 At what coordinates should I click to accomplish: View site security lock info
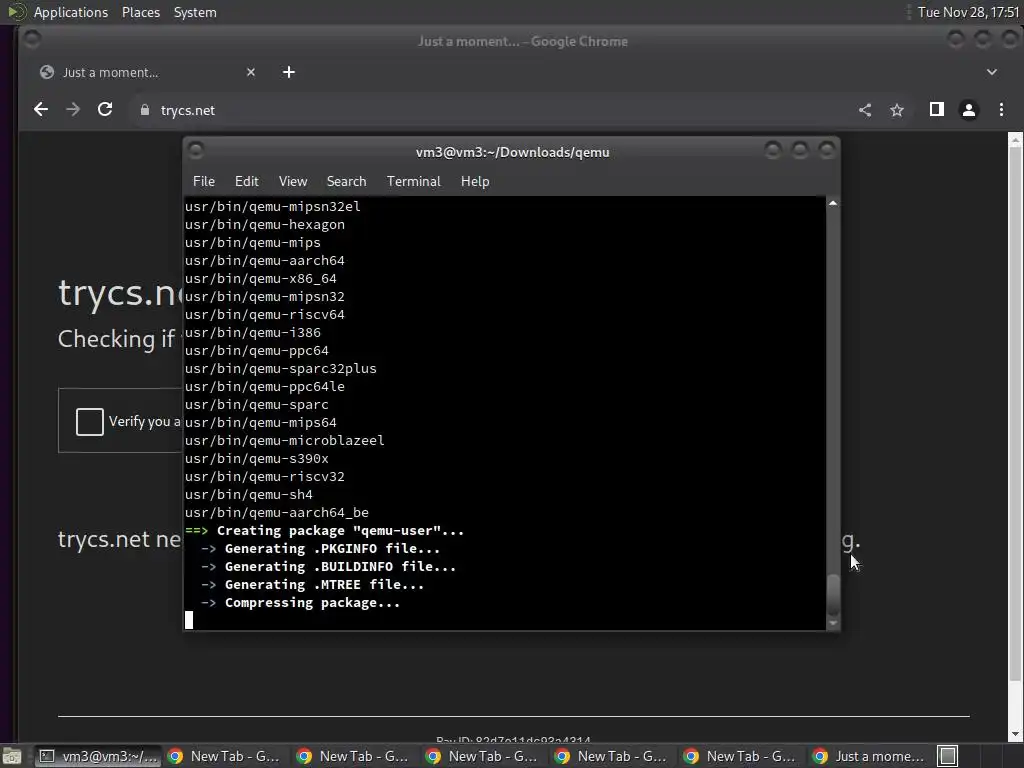click(x=145, y=110)
